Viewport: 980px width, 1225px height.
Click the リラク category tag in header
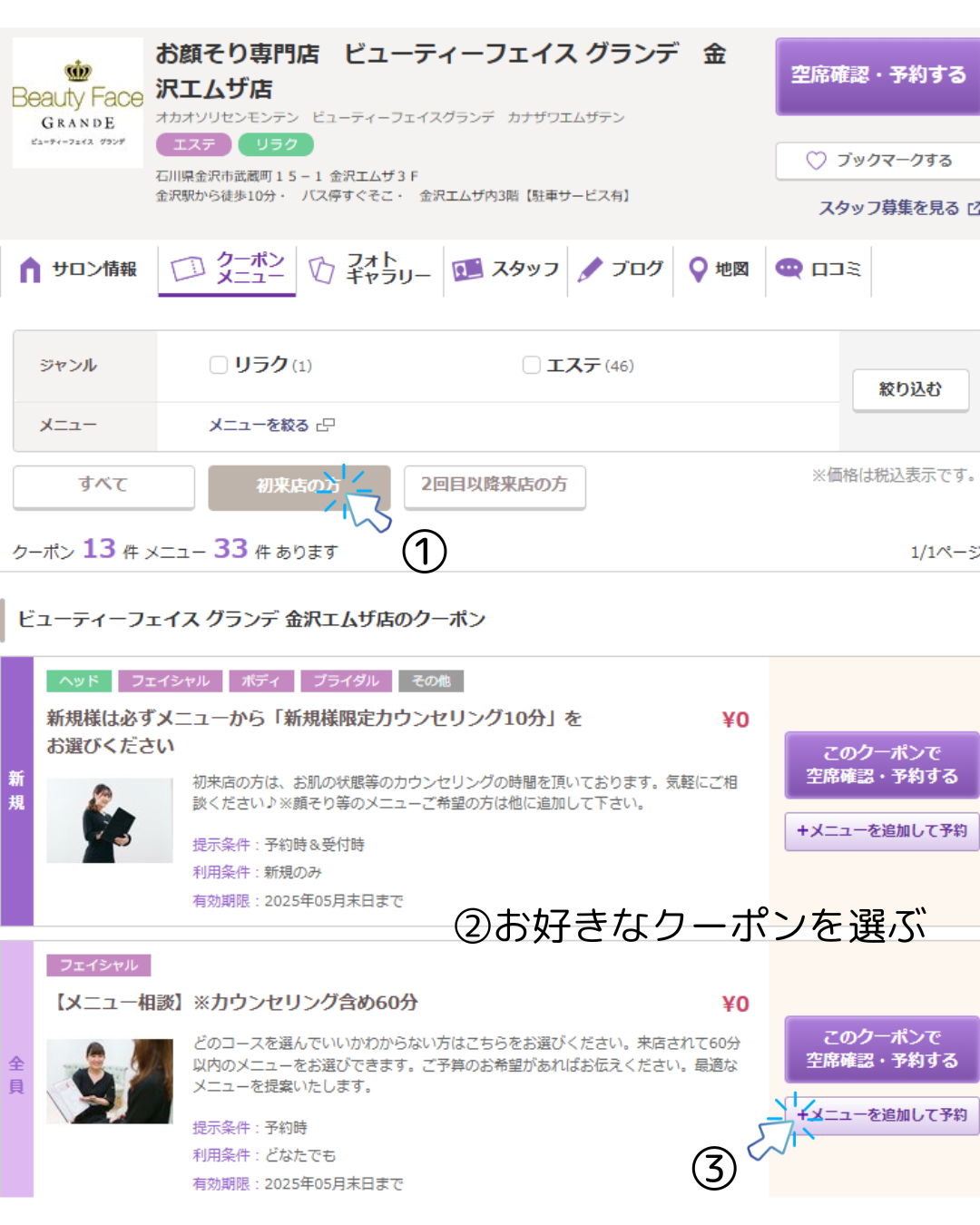pos(276,144)
